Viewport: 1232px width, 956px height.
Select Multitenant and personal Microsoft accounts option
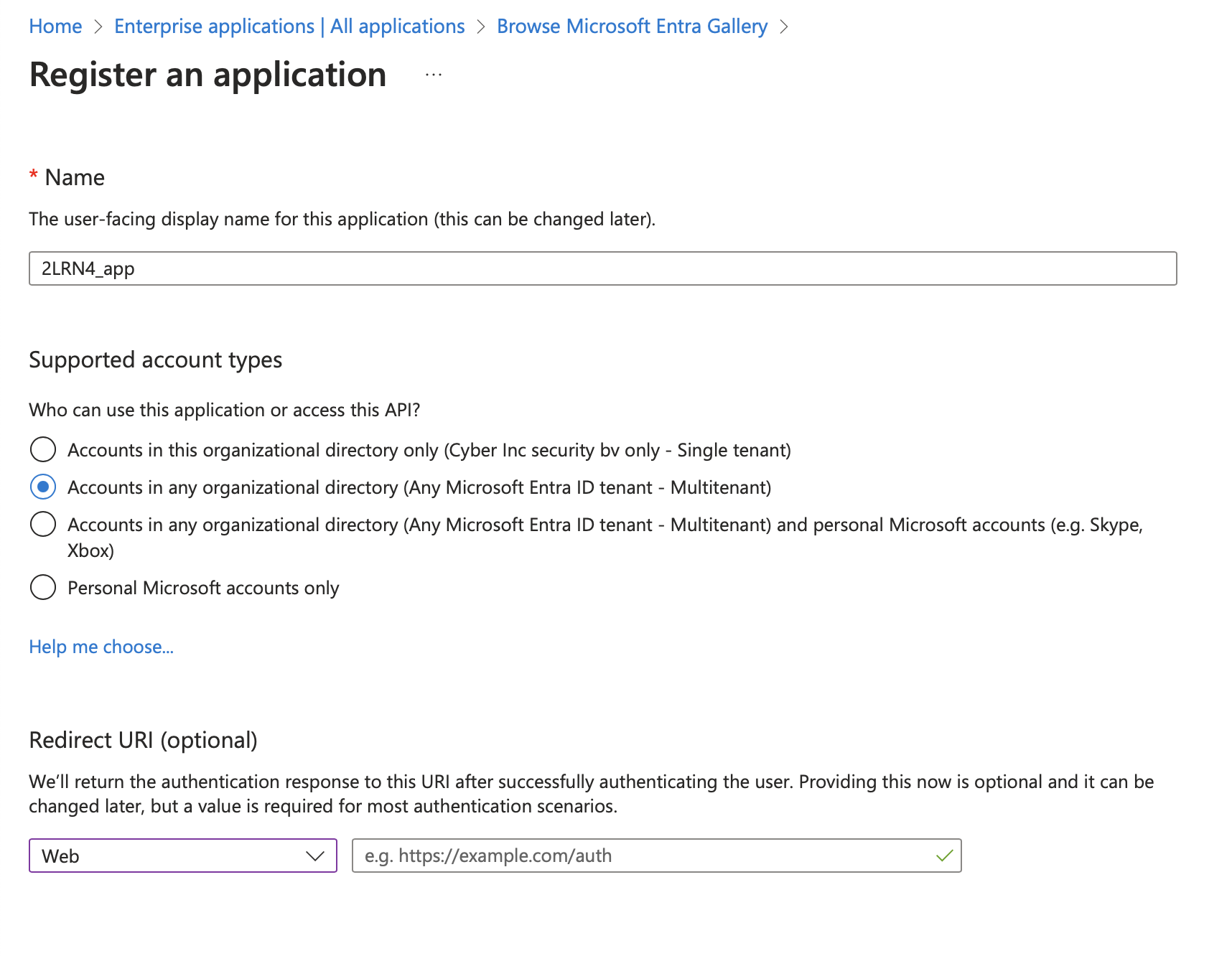click(x=43, y=524)
